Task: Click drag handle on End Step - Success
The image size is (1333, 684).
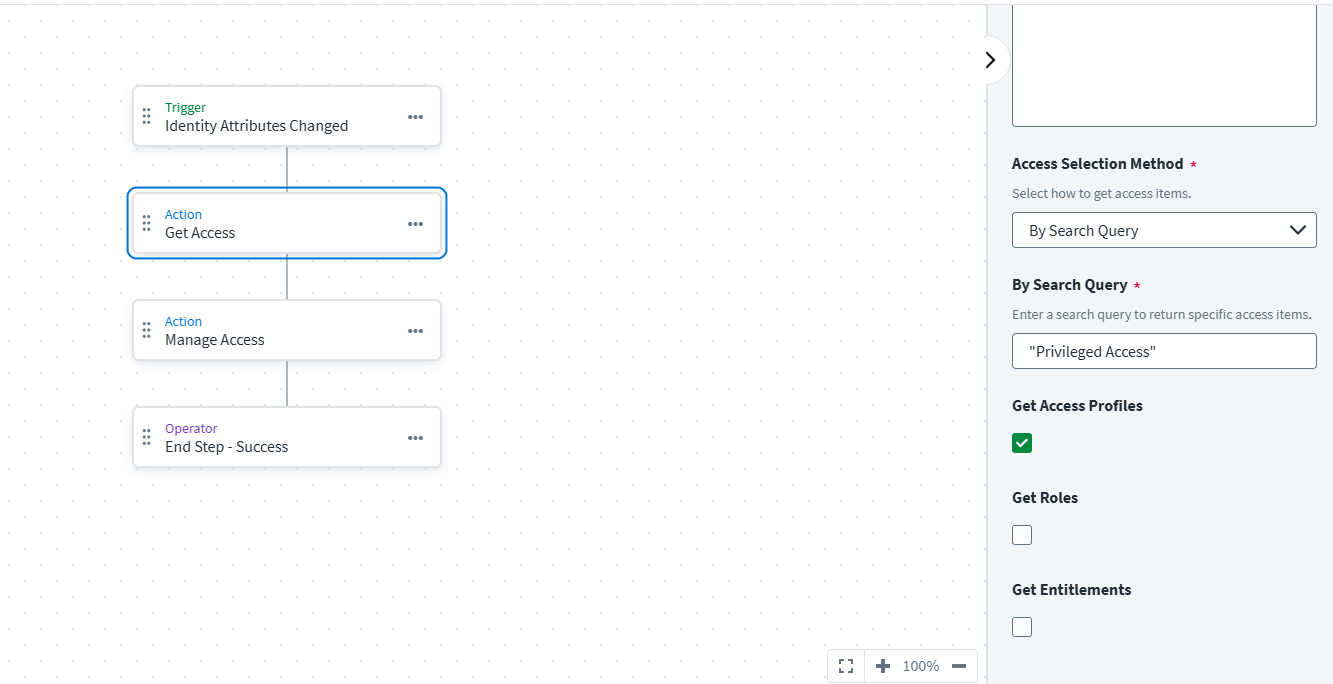Action: pos(147,437)
